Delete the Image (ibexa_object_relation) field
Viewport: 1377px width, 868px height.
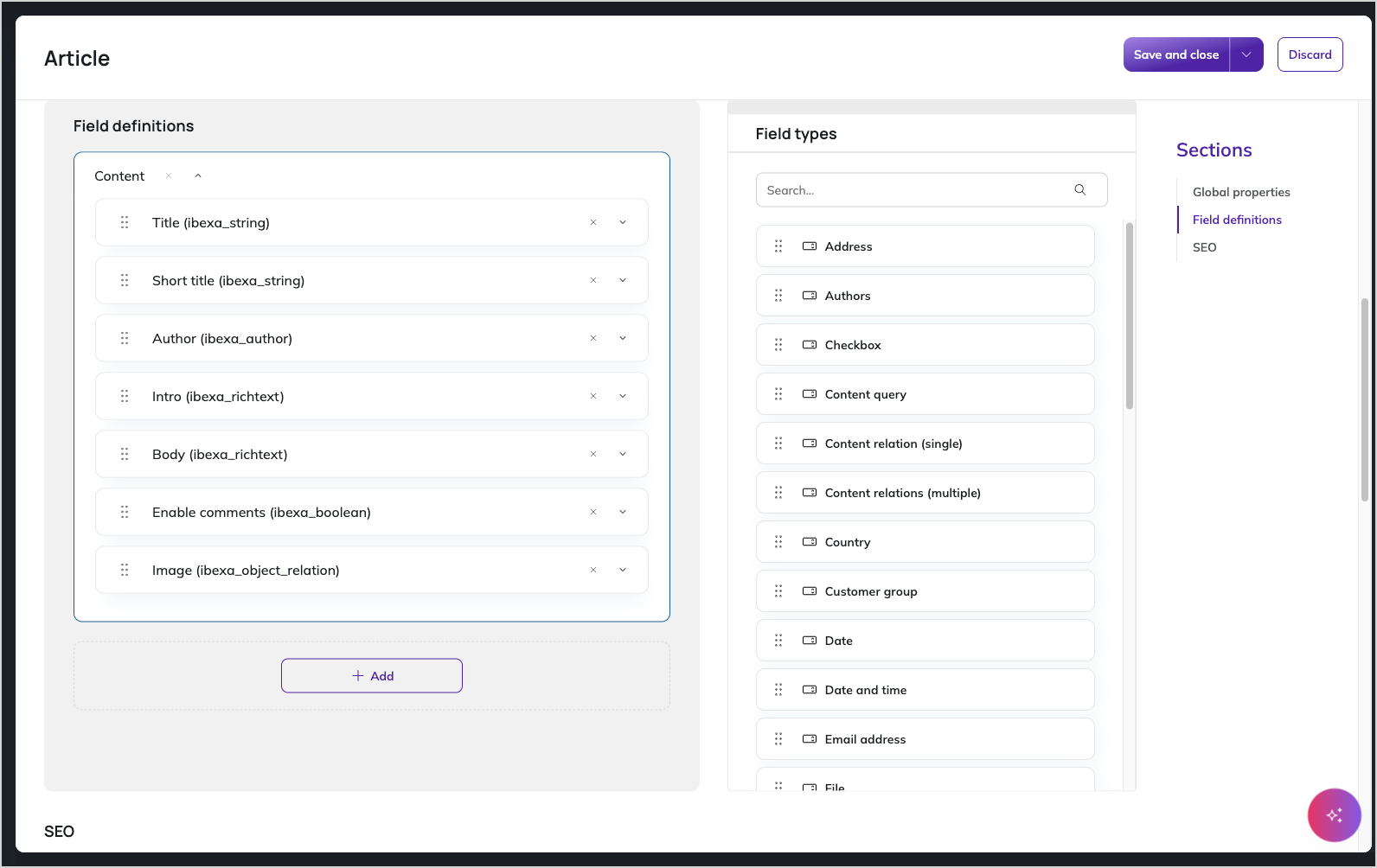pyautogui.click(x=593, y=570)
